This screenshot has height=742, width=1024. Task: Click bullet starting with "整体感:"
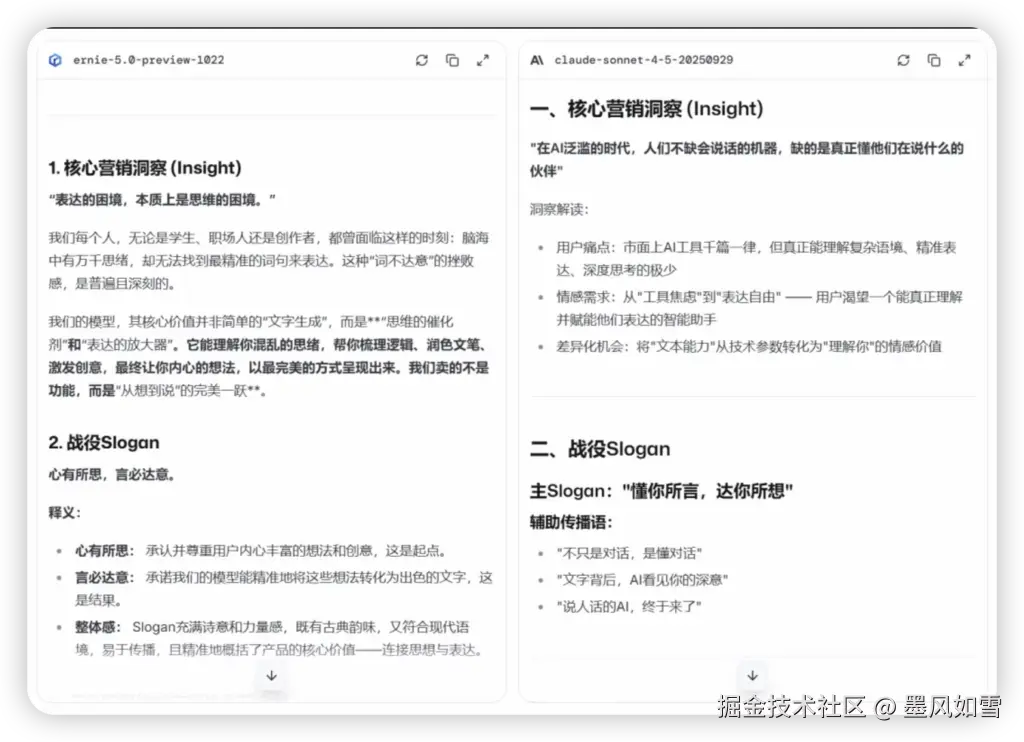tap(280, 638)
